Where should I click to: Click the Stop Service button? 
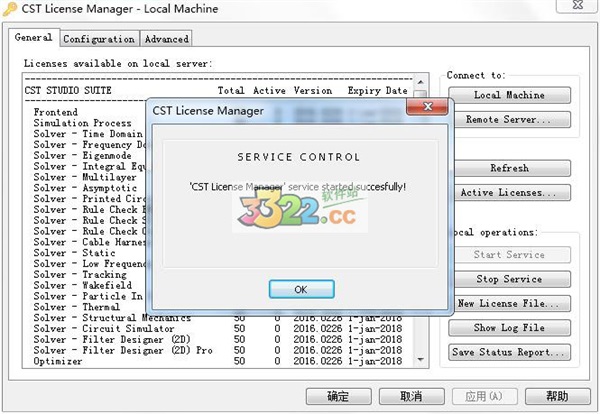[x=509, y=279]
